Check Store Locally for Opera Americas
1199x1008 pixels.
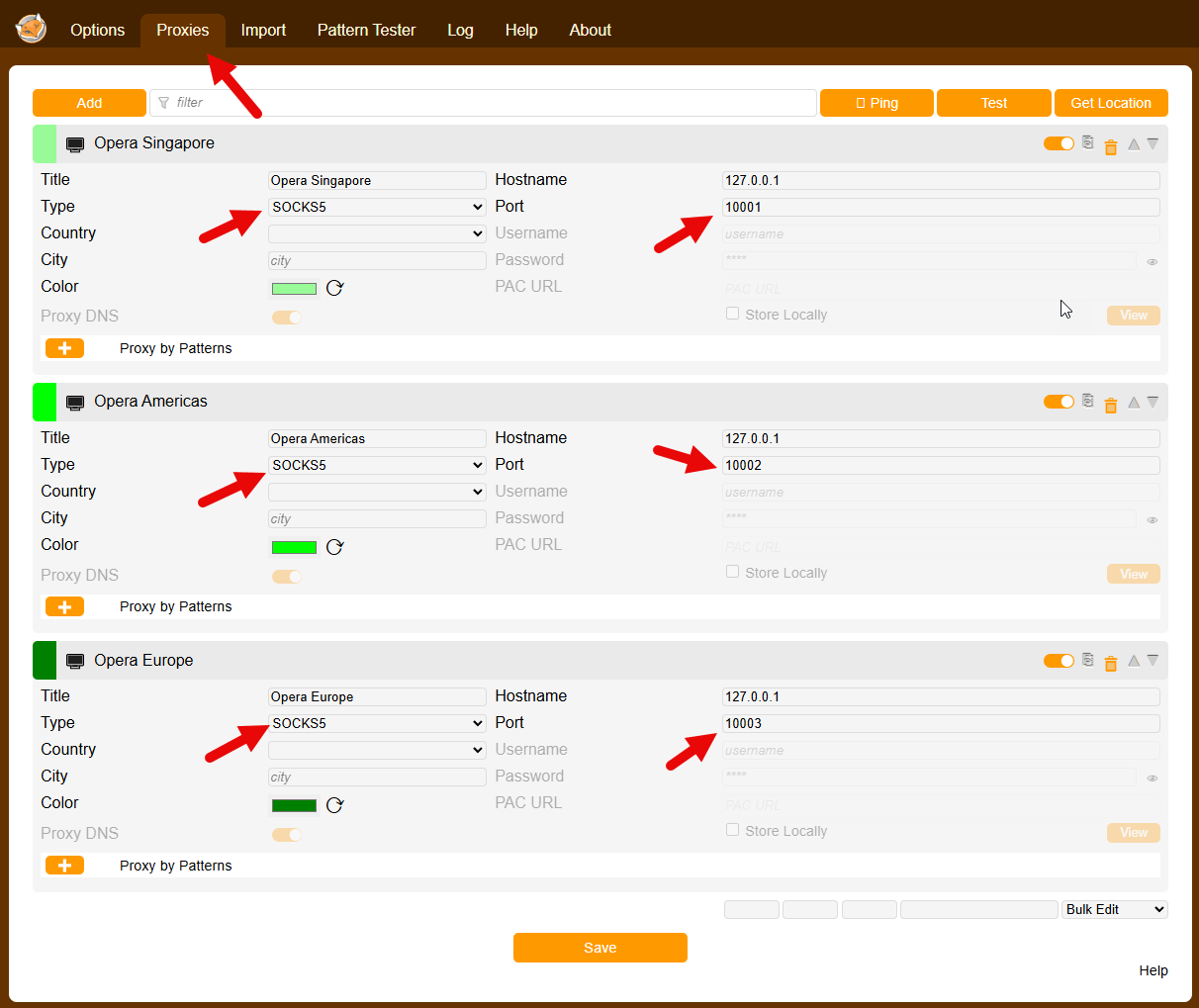click(x=732, y=572)
